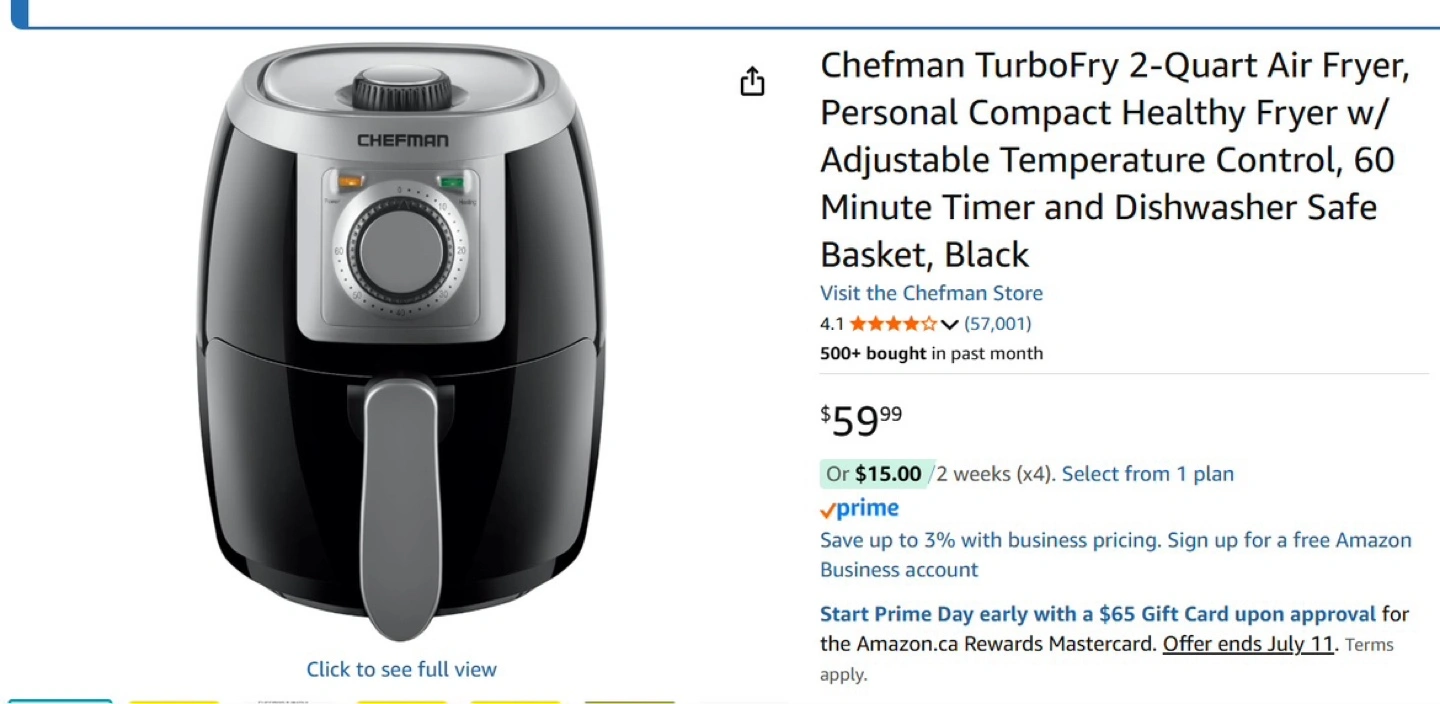
Task: Select the olive green image thumbnail
Action: coord(629,702)
